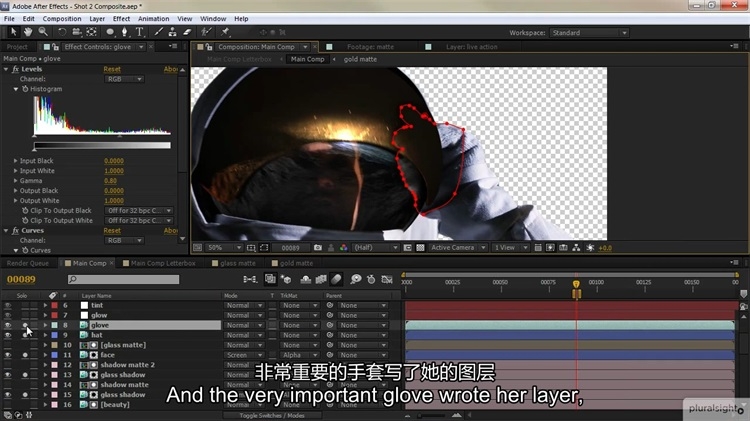
Task: Open viewer magnification 50% dropdown
Action: 224,248
